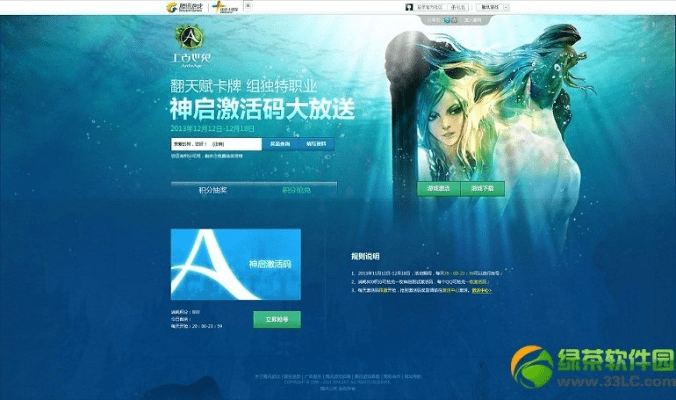This screenshot has height=400, width=676.
Task: Switch to the 积分抽奖 points lottery tab
Action: (x=212, y=188)
